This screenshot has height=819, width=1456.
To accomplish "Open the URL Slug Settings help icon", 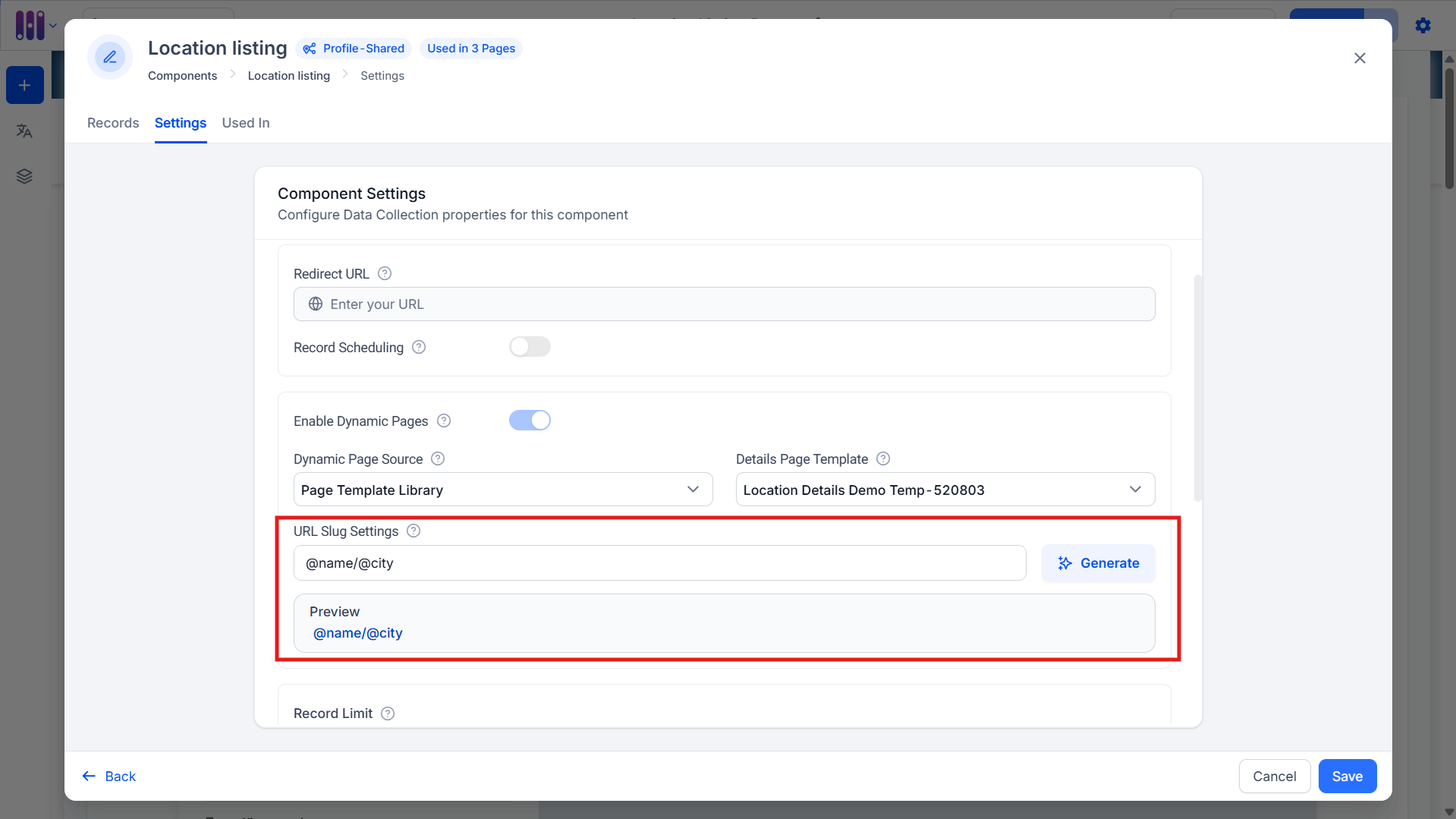I will click(x=414, y=531).
